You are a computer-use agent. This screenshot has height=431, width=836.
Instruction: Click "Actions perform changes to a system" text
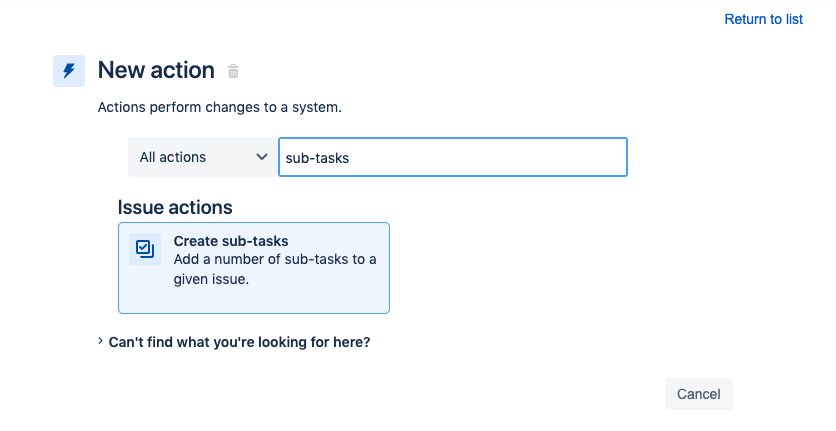[219, 106]
